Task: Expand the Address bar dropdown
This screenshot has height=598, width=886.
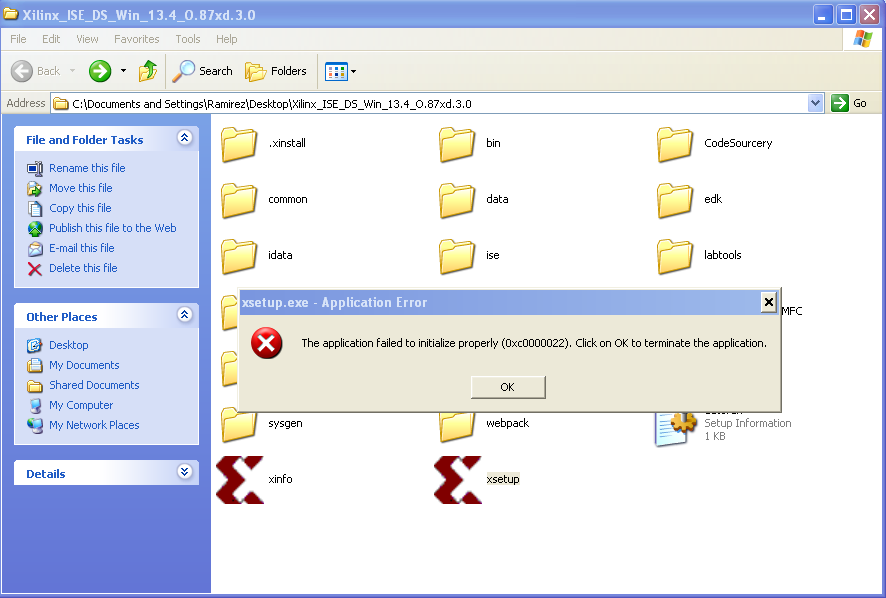Action: coord(815,103)
